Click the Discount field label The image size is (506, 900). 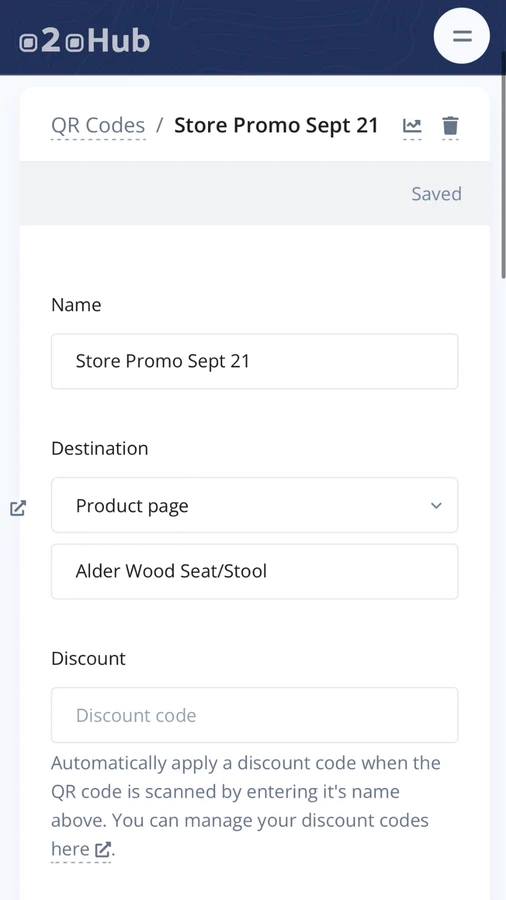(88, 658)
